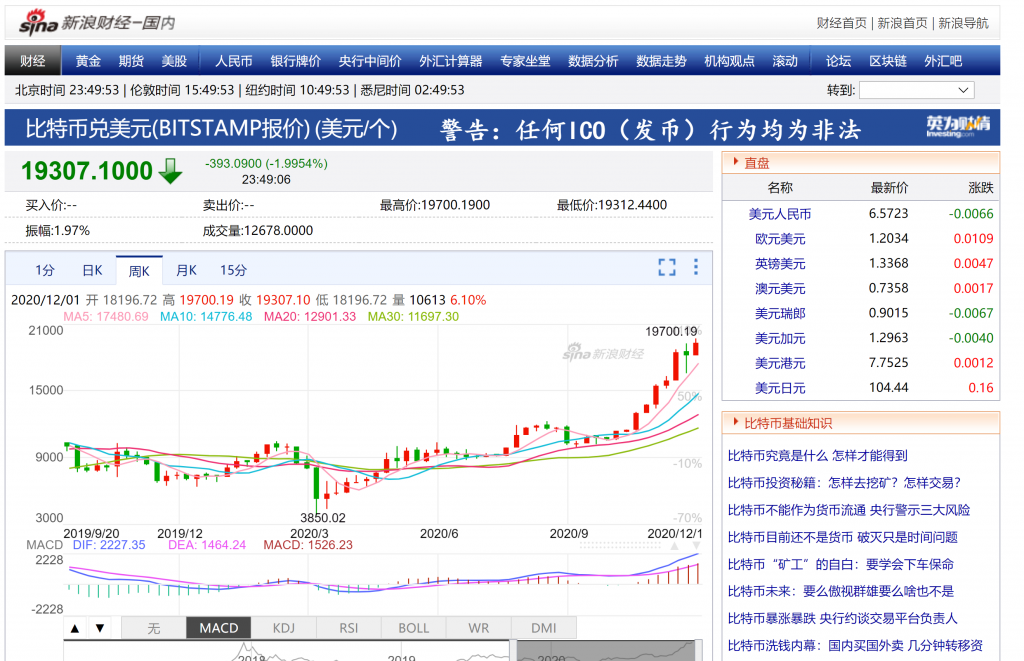Switch indicator to KDJ
1024x661 pixels.
(283, 628)
